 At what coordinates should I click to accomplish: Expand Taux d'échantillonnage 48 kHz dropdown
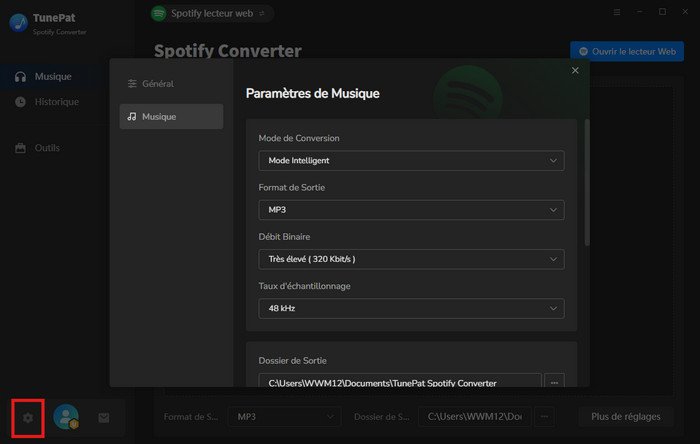[x=411, y=308]
